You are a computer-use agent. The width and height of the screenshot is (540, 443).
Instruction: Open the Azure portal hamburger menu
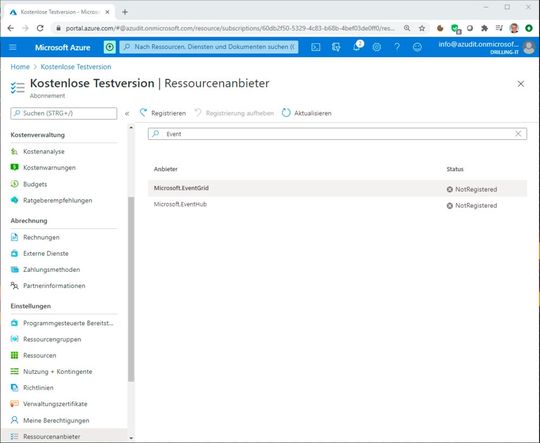[x=13, y=47]
